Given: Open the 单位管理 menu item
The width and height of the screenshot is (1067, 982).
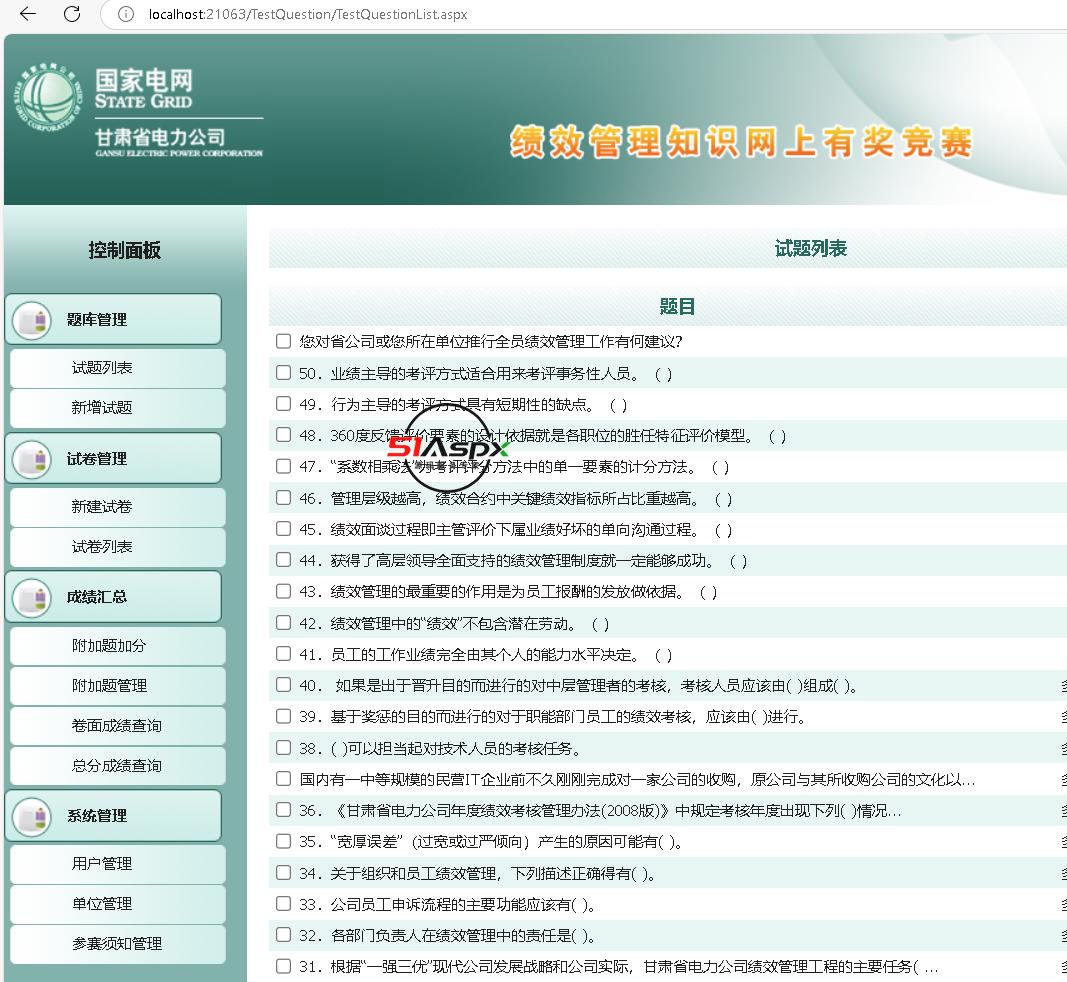Looking at the screenshot, I should pos(117,904).
